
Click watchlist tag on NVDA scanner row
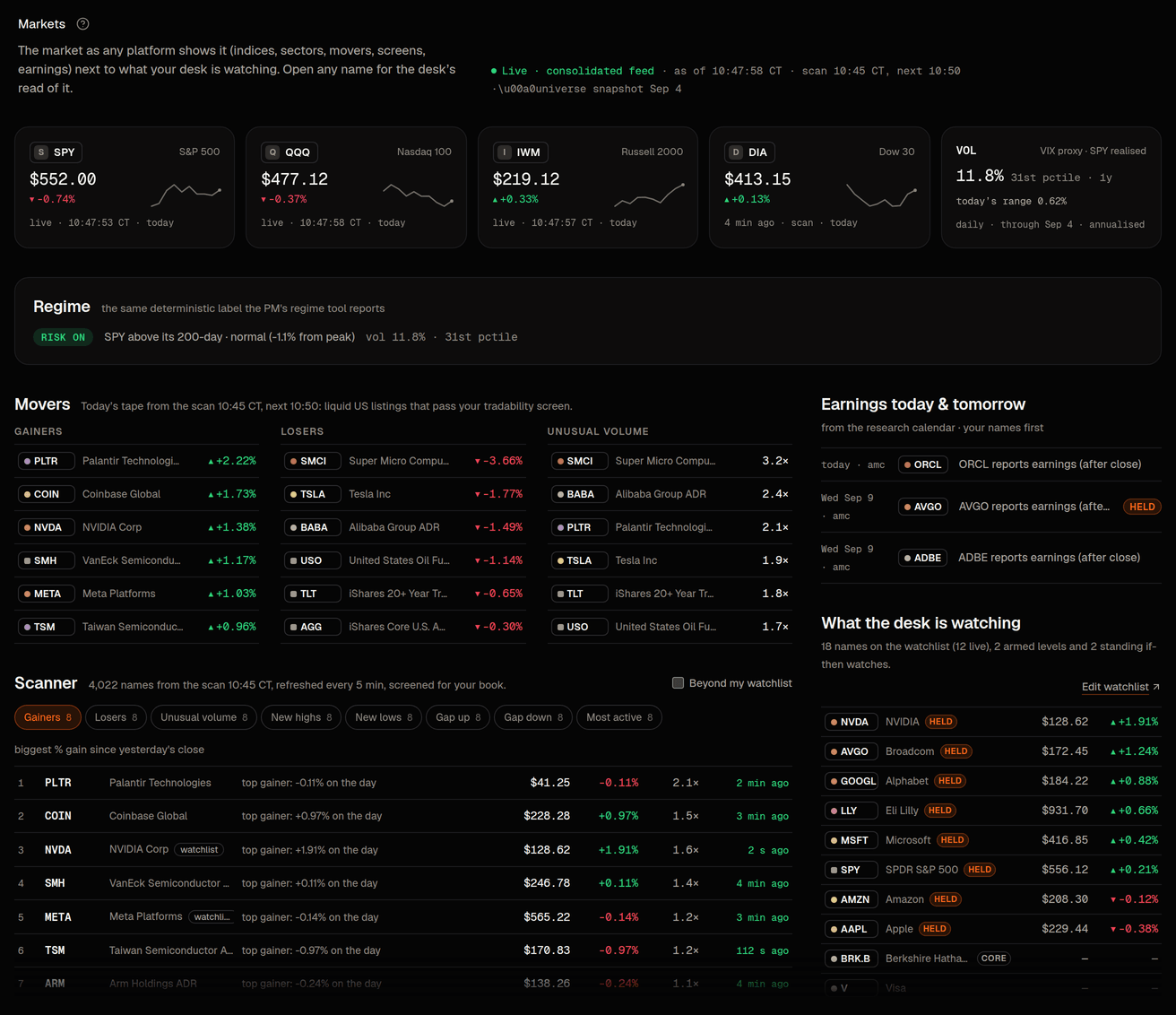point(199,849)
